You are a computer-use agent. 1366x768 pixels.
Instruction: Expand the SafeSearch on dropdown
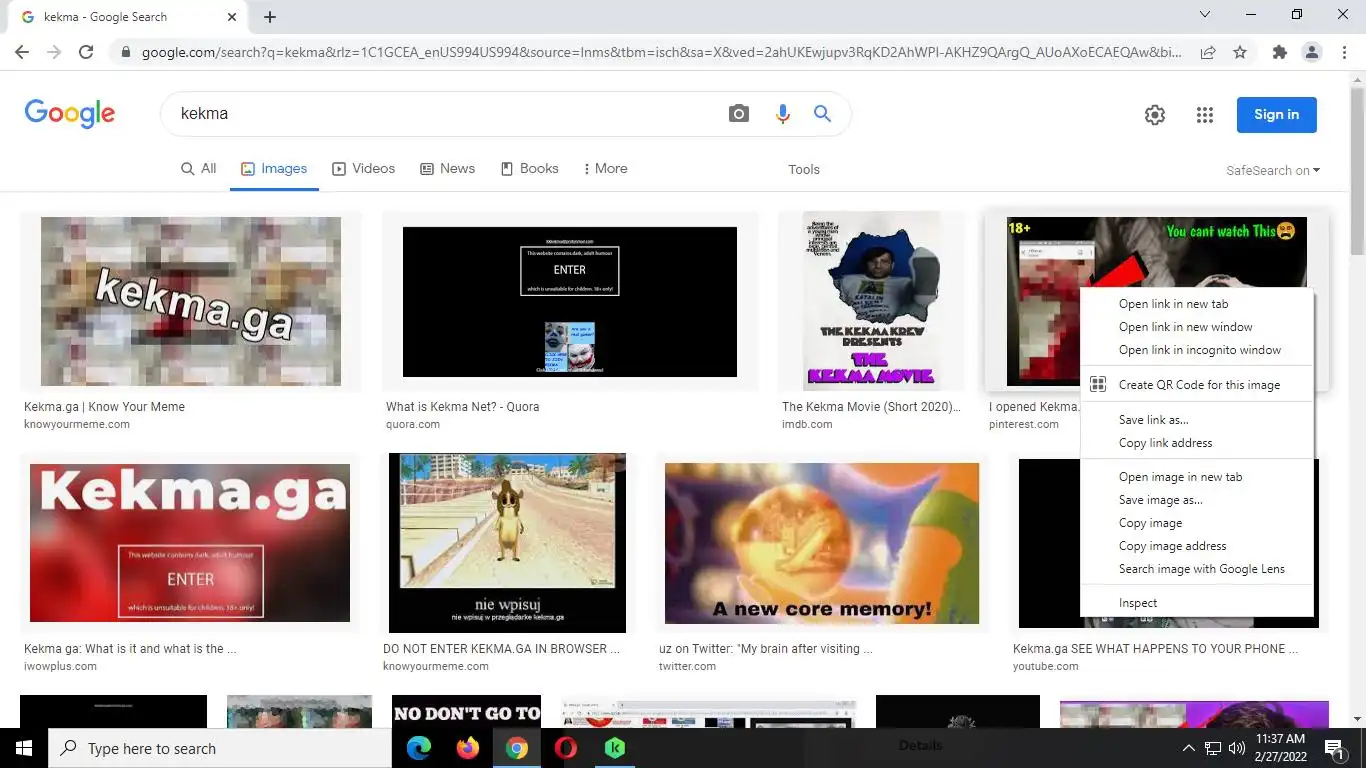[x=1273, y=170]
